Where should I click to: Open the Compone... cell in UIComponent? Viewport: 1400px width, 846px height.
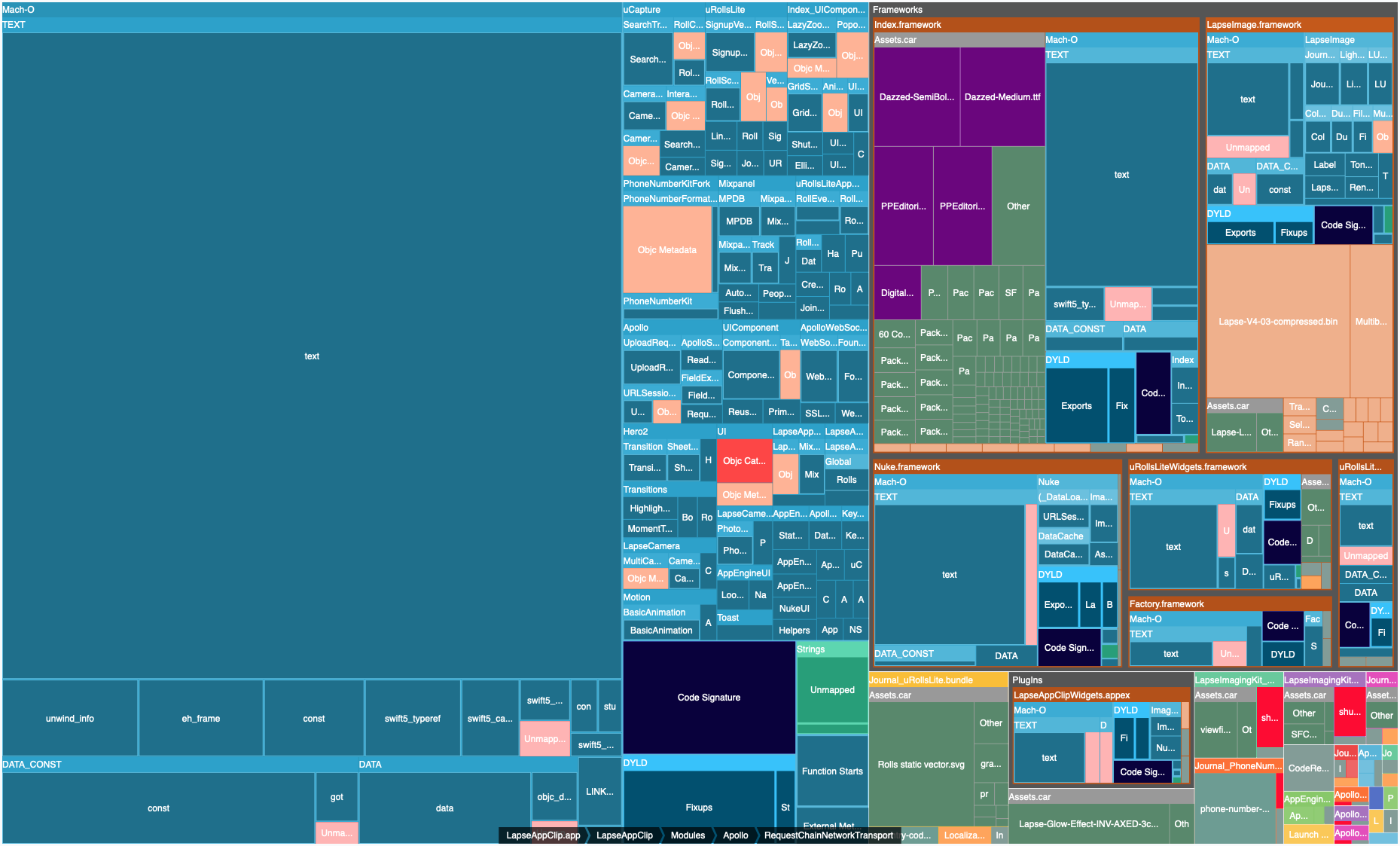(750, 374)
